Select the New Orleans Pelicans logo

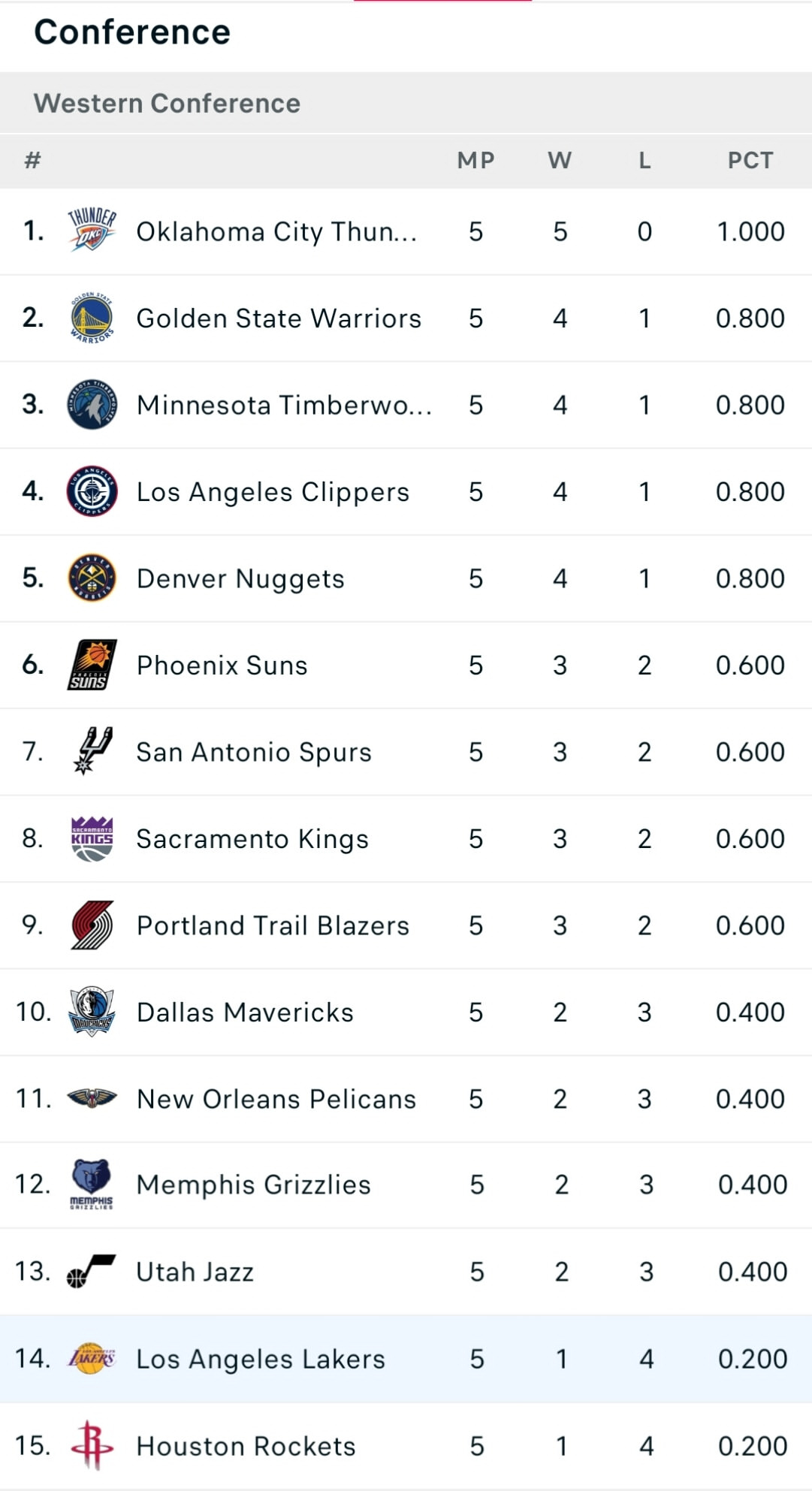tap(92, 1099)
